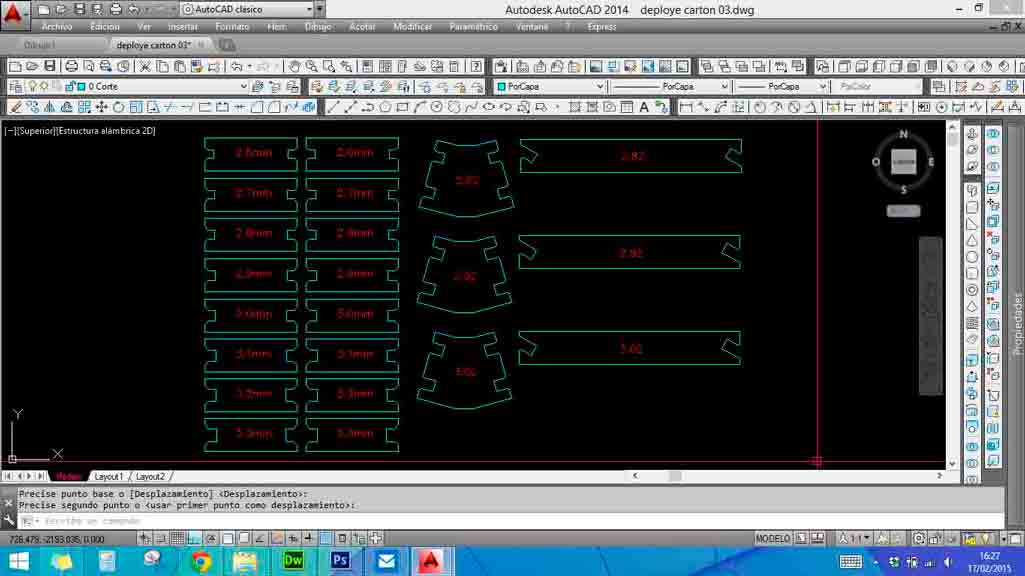Open the Undo history dropdown arrow
The image size is (1025, 576).
[x=249, y=66]
